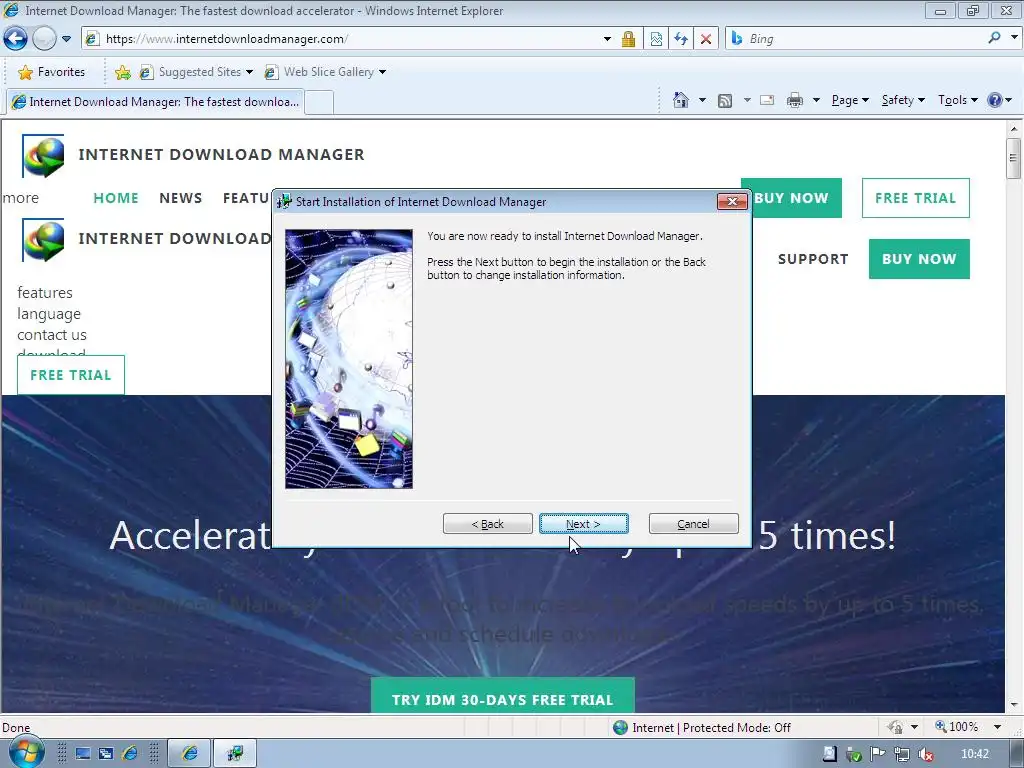The height and width of the screenshot is (768, 1024).
Task: Open a new blank tab
Action: (x=319, y=103)
